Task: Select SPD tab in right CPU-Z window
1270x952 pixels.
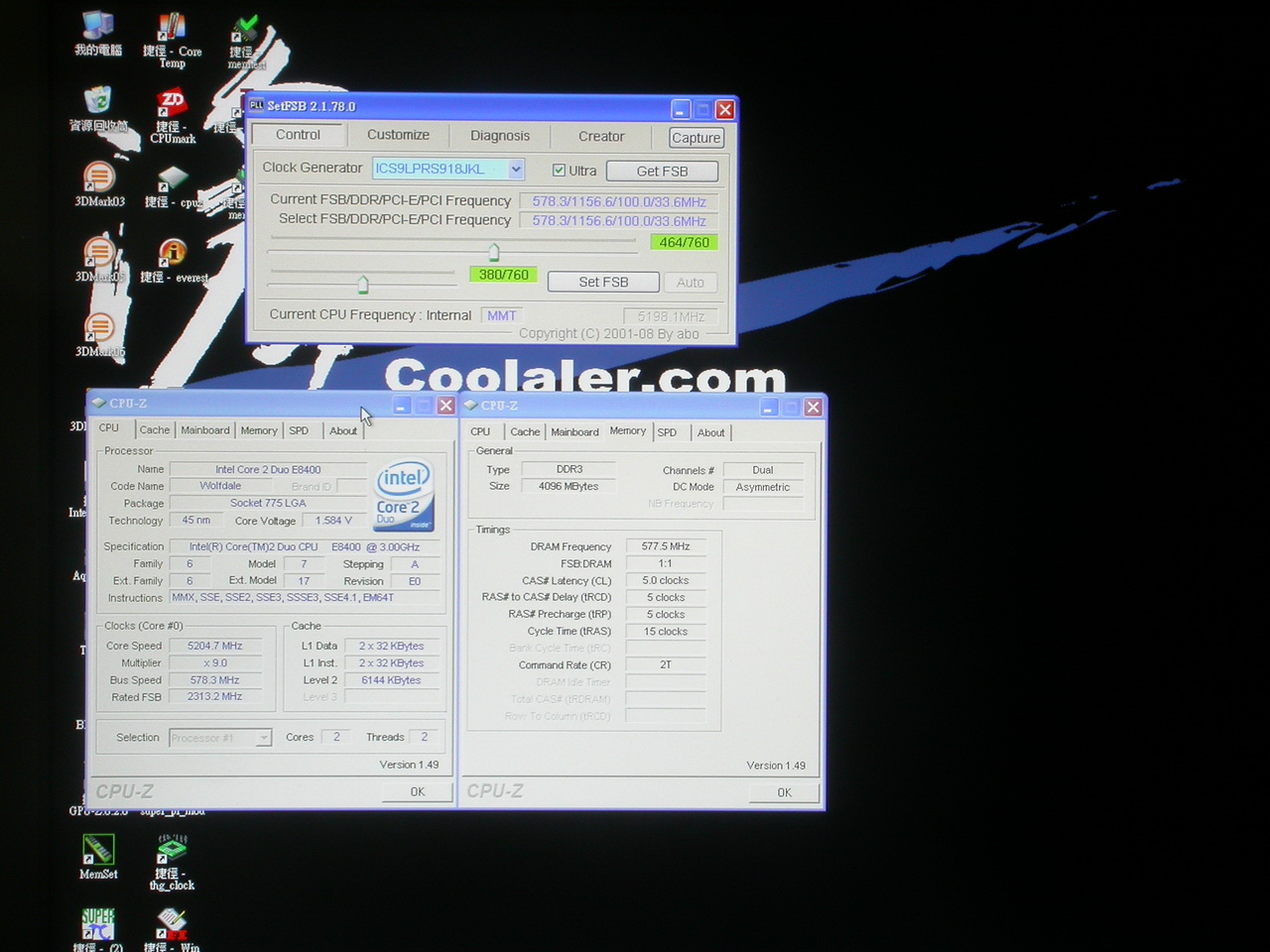Action: [x=667, y=432]
